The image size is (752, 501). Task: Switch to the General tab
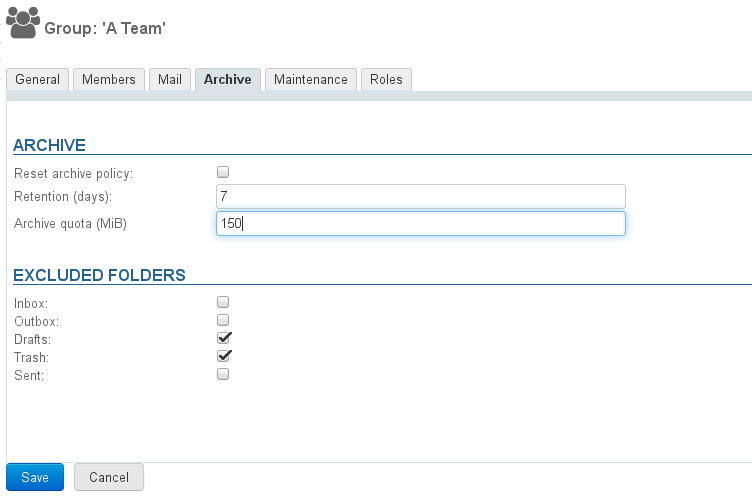[37, 79]
